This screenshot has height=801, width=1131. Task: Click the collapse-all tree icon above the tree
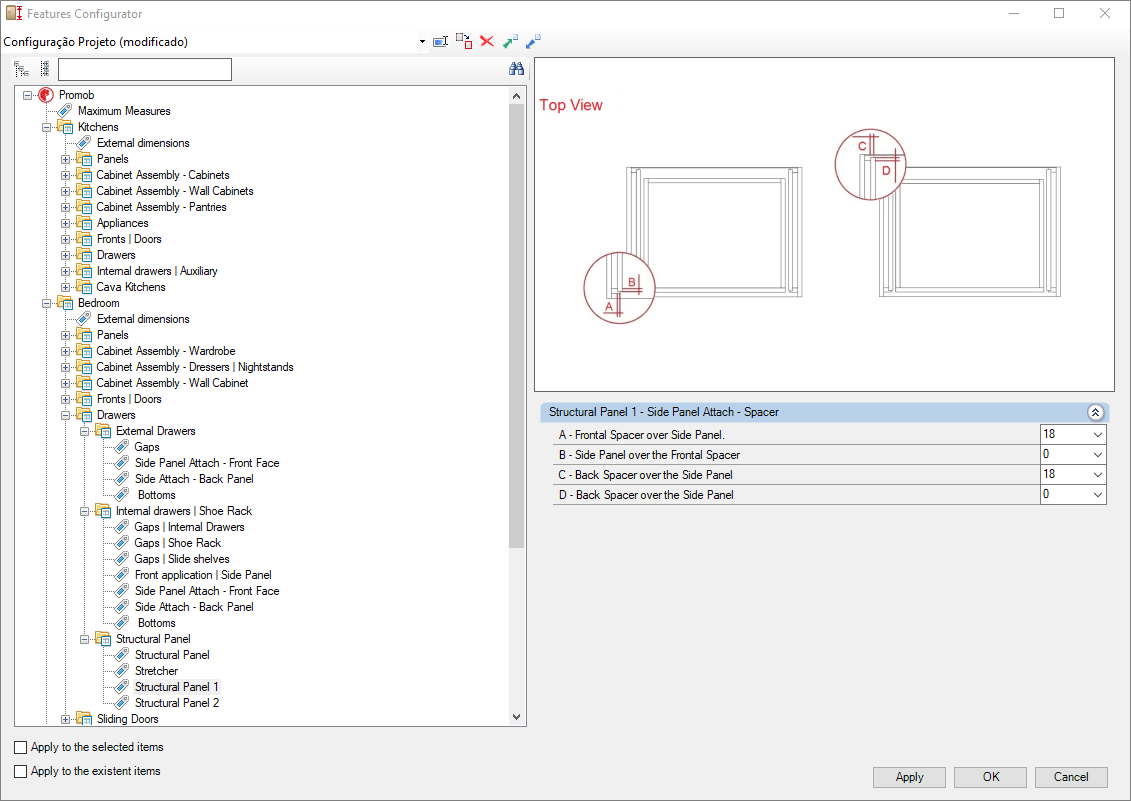pos(45,69)
